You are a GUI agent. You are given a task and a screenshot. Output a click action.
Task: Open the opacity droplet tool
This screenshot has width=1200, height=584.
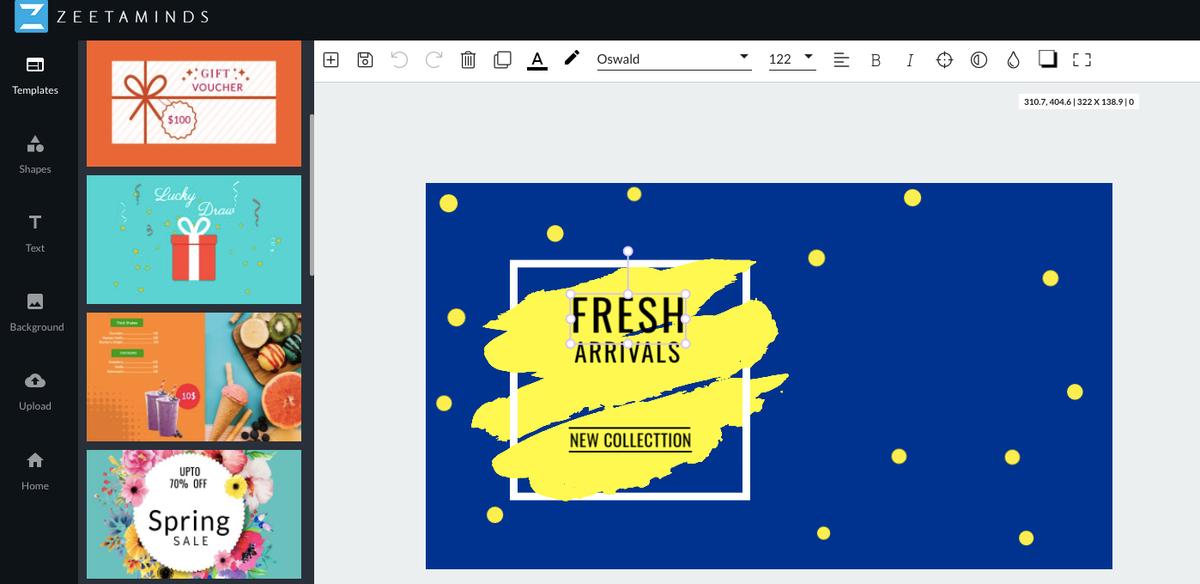[x=1013, y=60]
